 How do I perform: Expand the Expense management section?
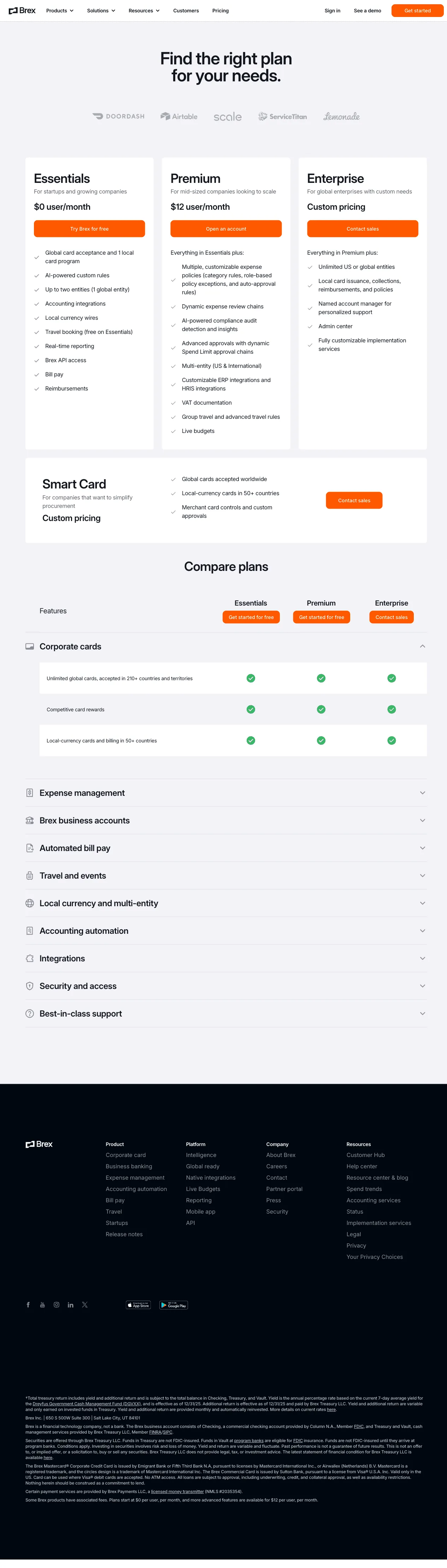tap(422, 793)
